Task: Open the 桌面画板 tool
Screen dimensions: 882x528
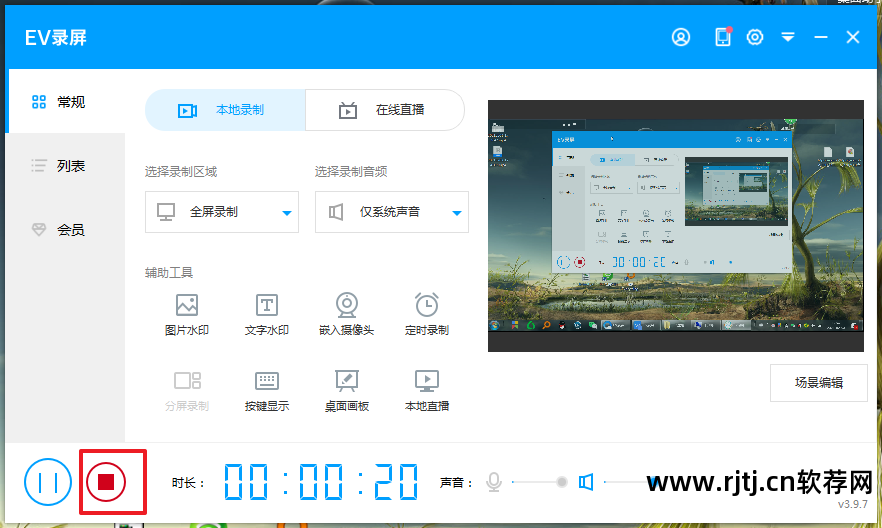Action: tap(346, 391)
